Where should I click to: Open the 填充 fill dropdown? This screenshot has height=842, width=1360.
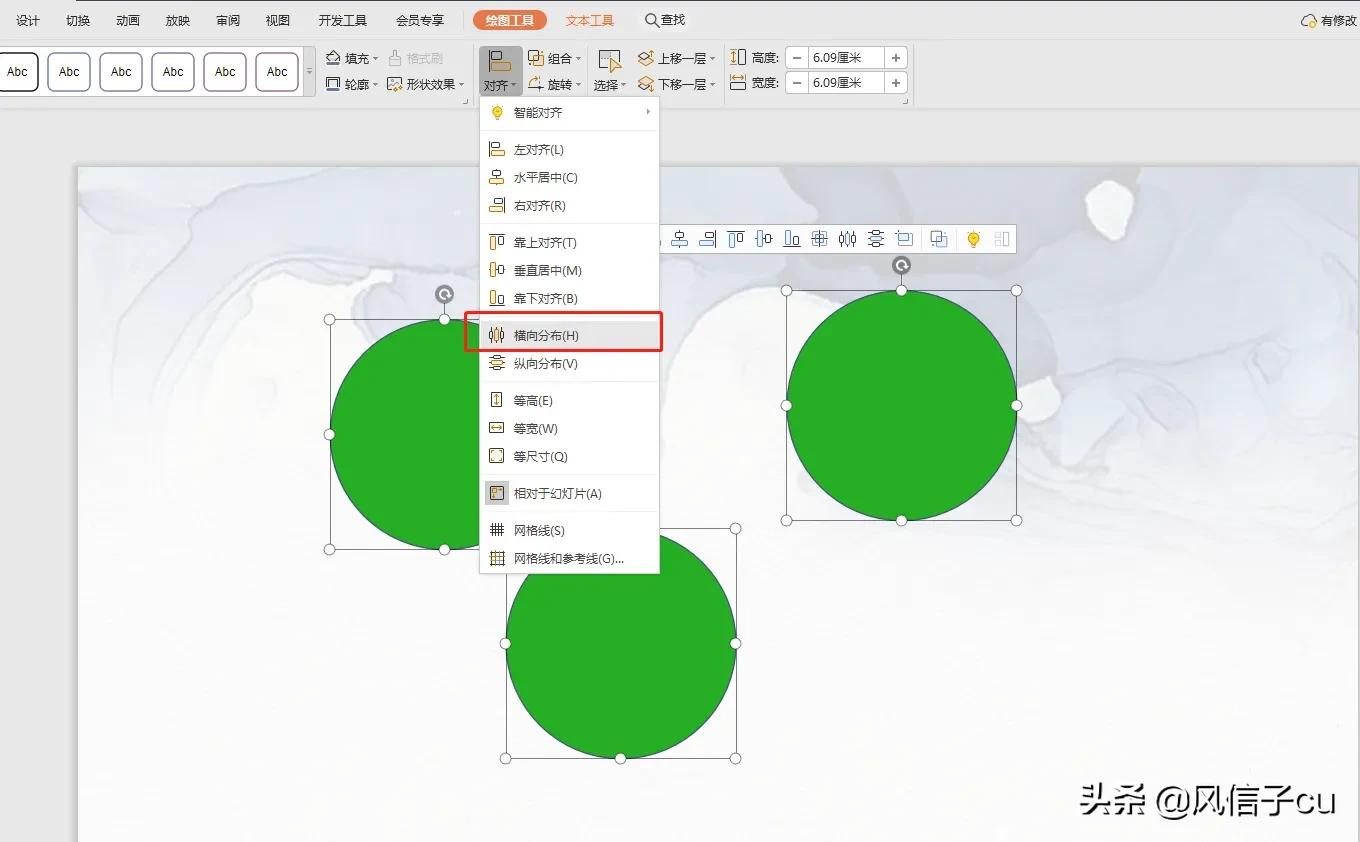point(352,59)
